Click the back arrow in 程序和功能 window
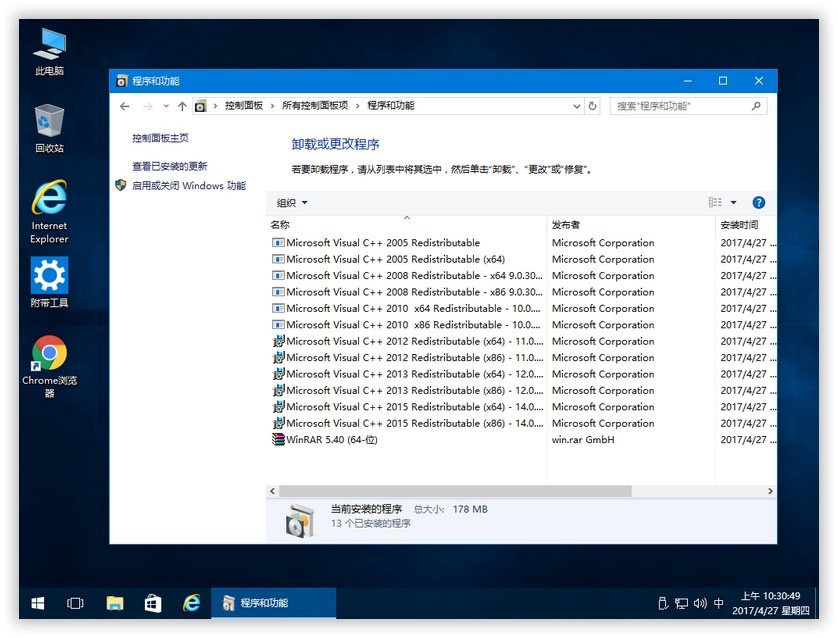 point(125,106)
